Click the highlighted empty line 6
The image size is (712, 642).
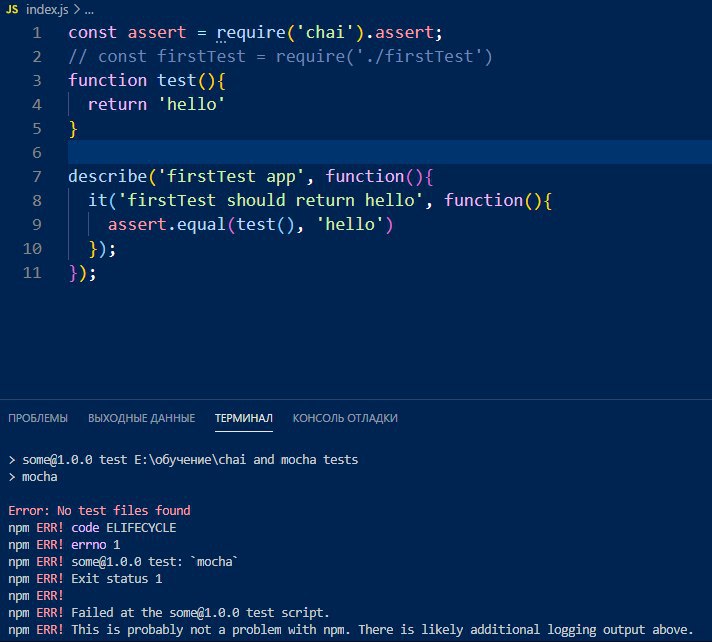click(x=390, y=152)
